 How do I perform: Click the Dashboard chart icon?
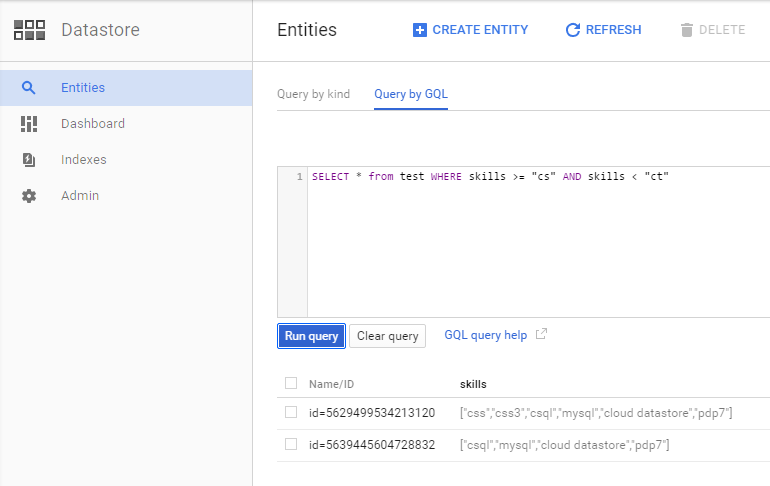tap(29, 124)
